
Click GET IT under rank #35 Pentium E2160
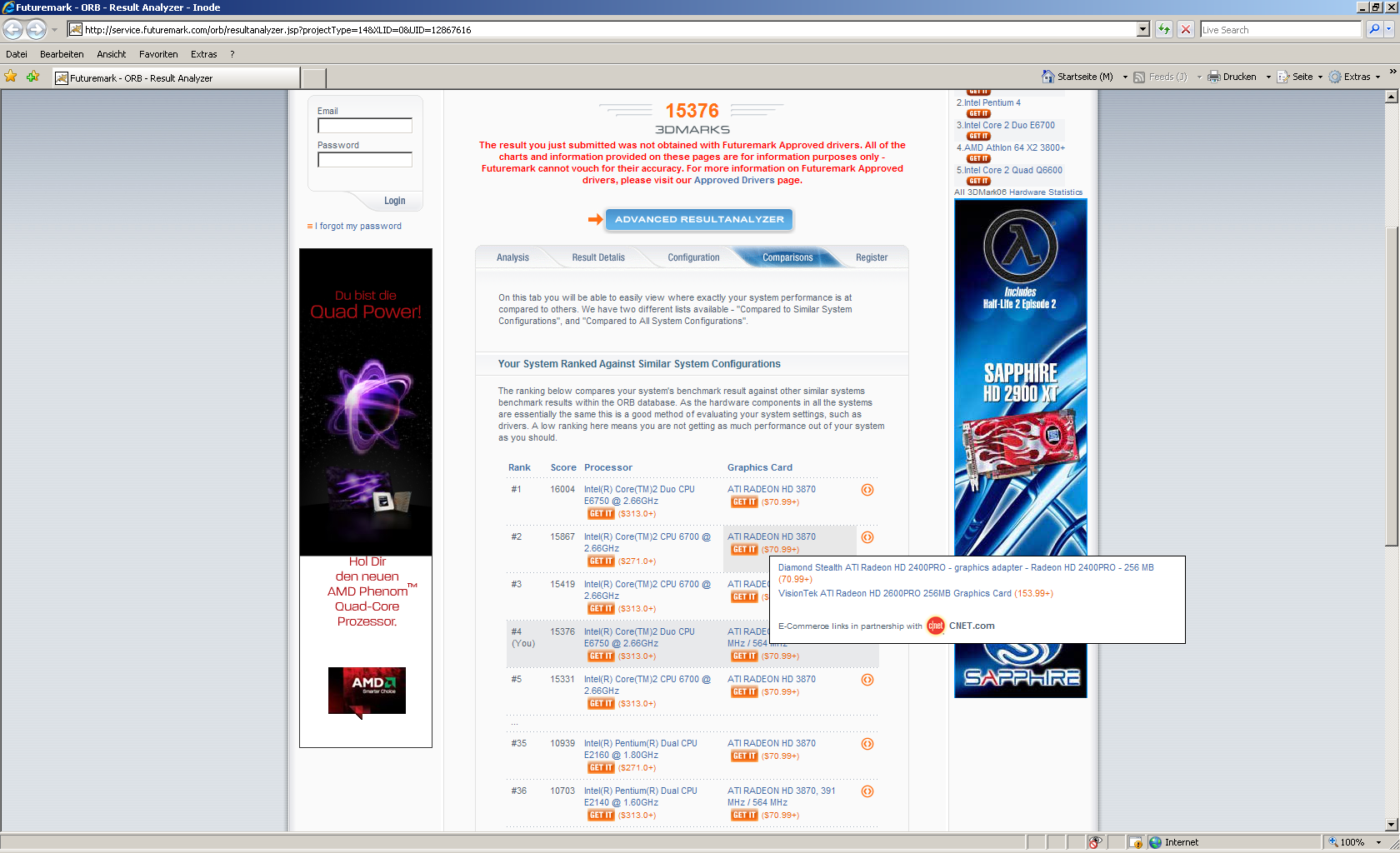click(x=600, y=768)
